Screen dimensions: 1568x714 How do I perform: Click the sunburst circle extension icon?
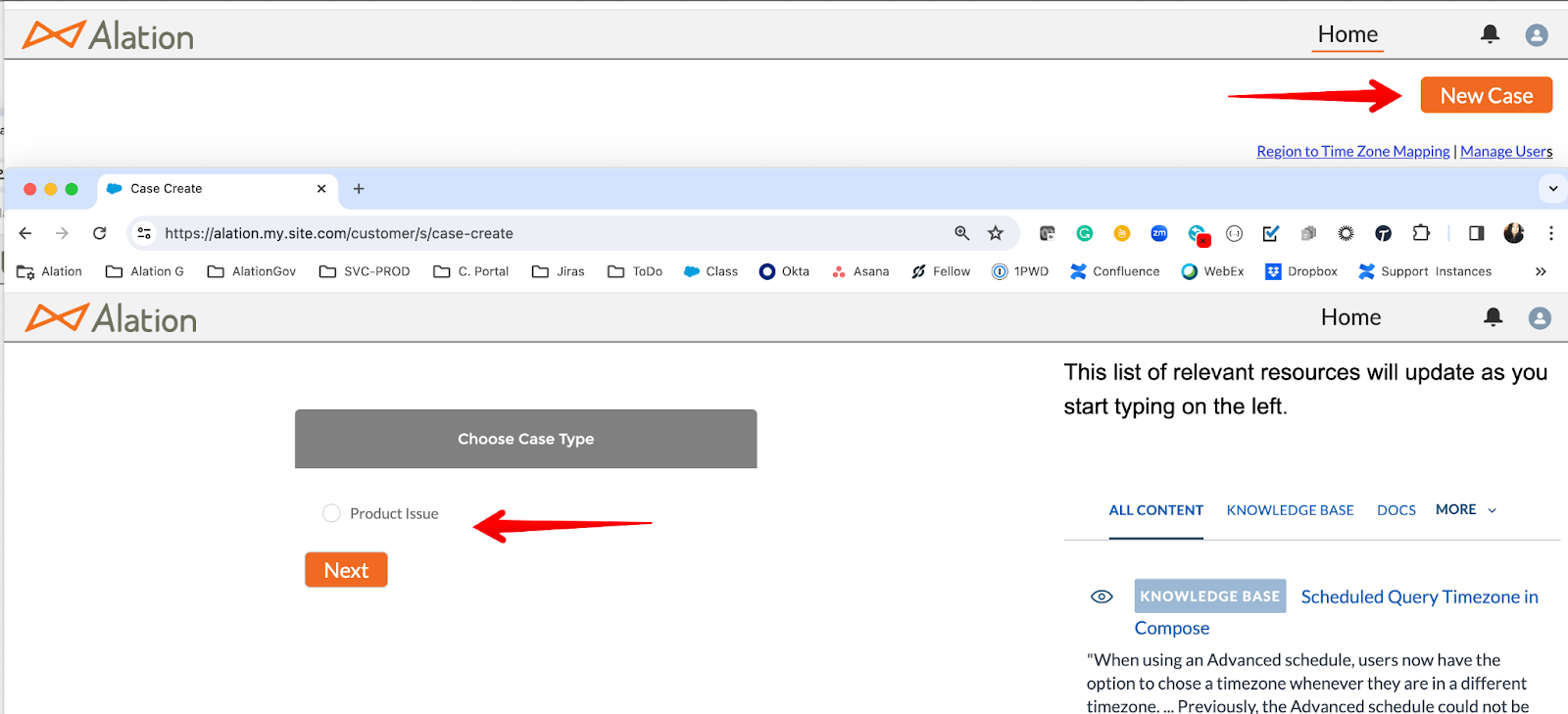[x=1346, y=233]
